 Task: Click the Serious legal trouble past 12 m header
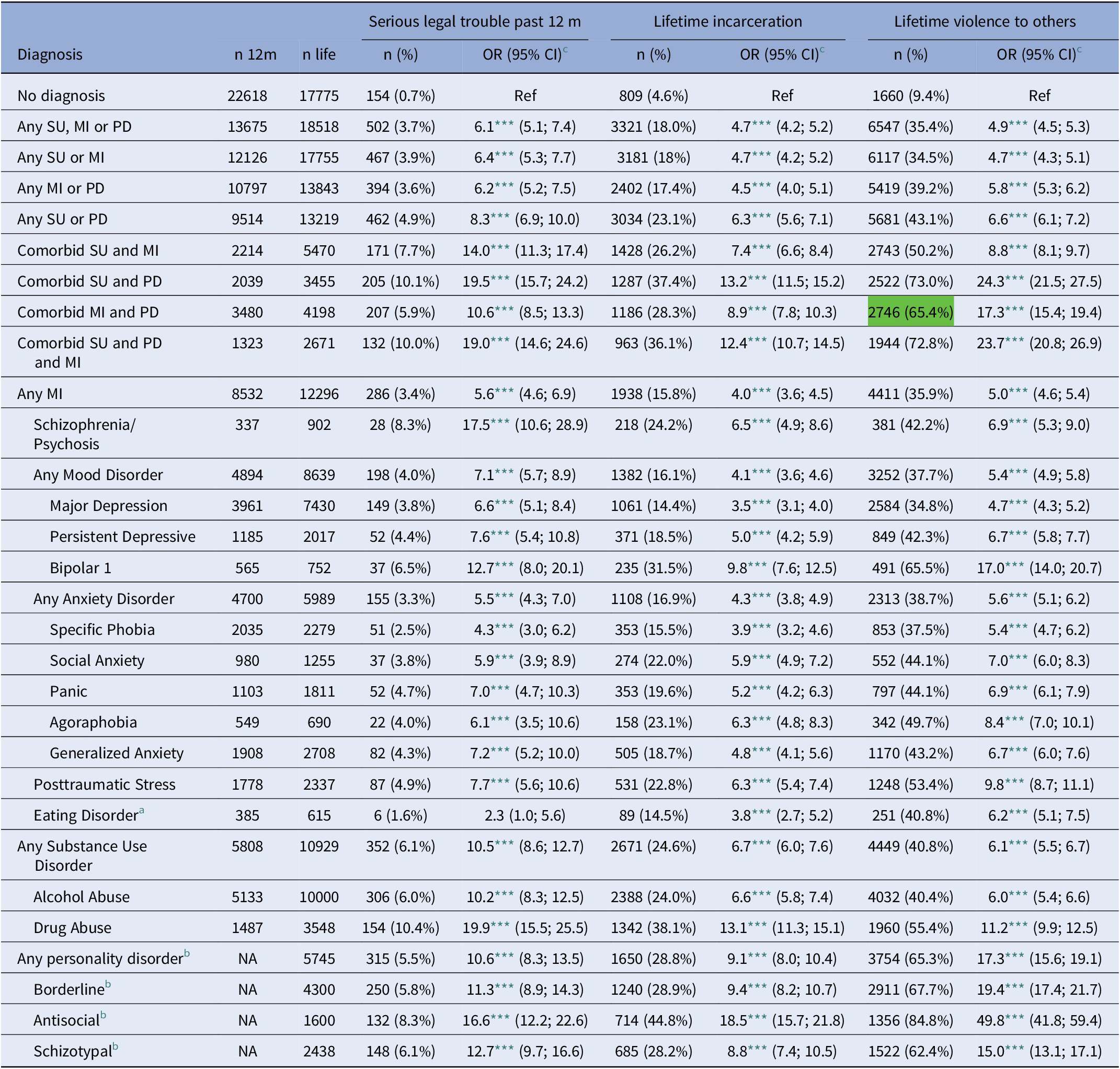(475, 21)
